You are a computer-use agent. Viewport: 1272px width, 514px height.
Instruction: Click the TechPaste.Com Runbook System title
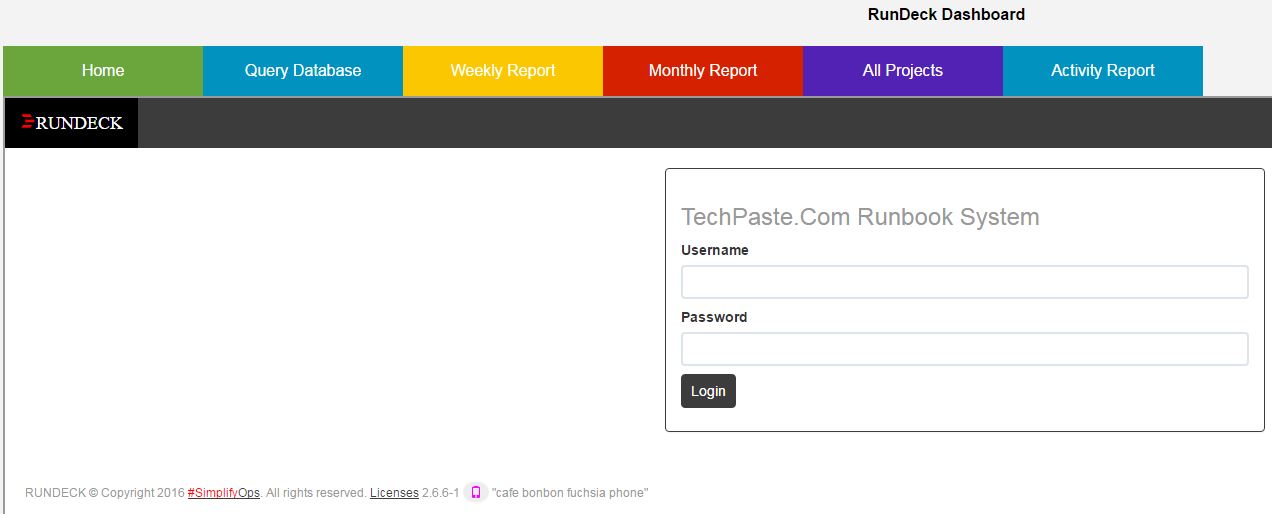tap(860, 217)
